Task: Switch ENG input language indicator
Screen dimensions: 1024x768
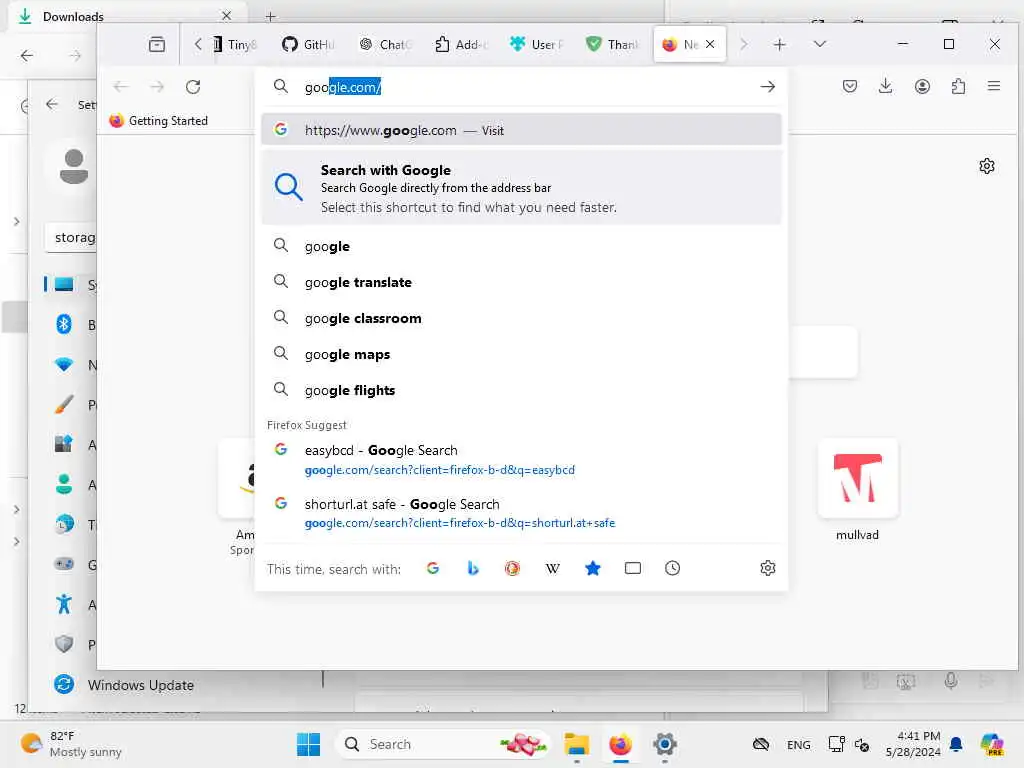Action: (798, 744)
